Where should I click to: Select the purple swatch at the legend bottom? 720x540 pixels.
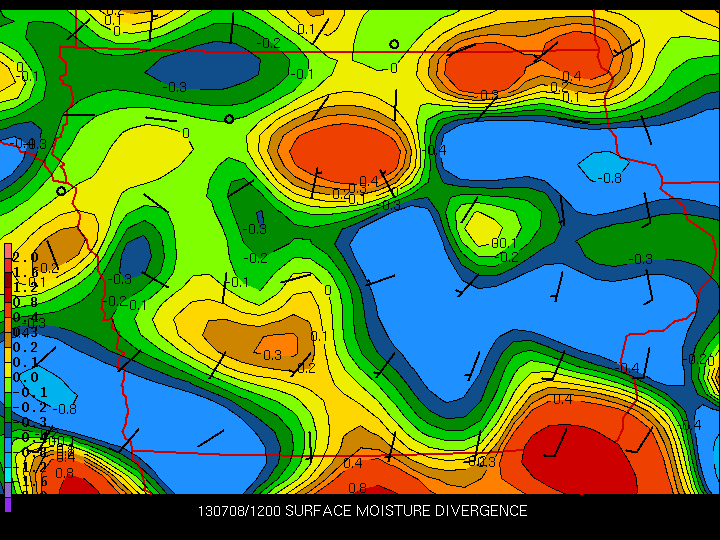(8, 503)
